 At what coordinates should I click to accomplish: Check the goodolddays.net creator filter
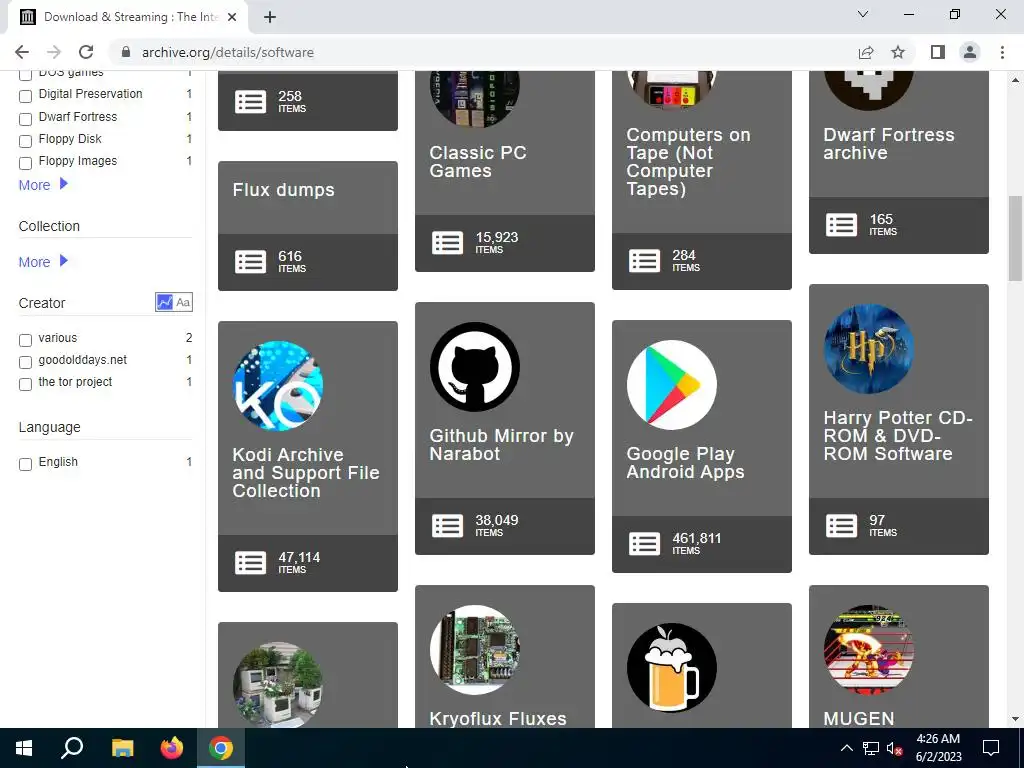point(25,362)
